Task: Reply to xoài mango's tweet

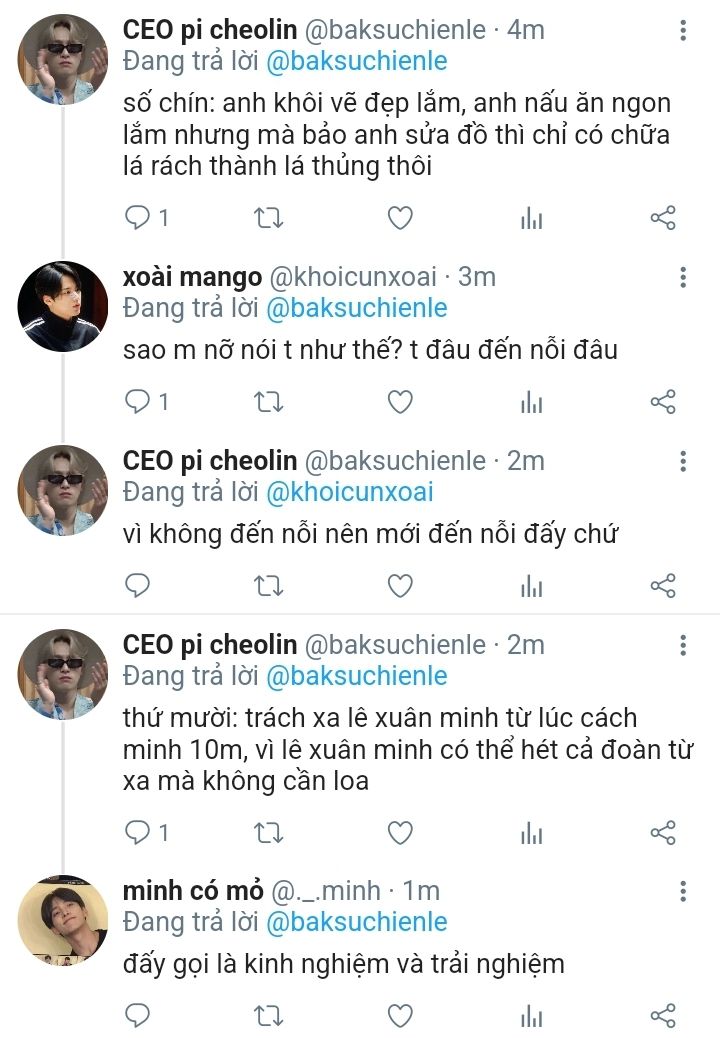Action: pos(137,402)
